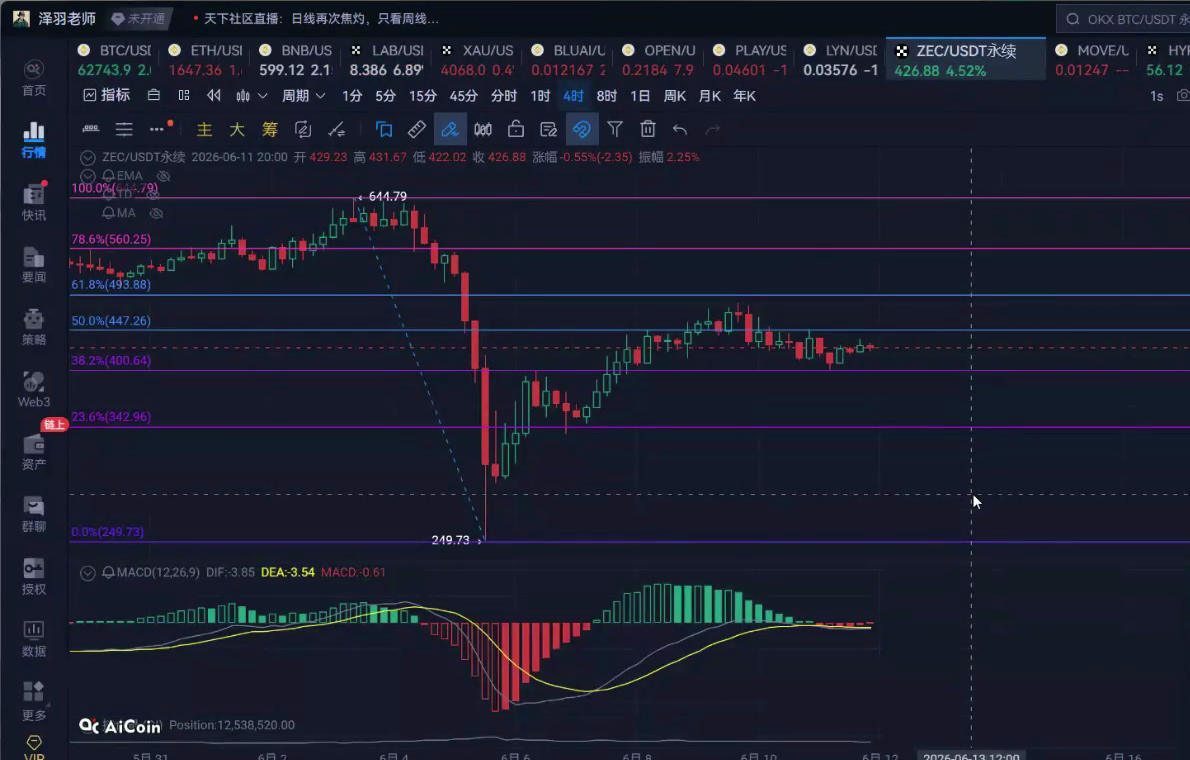Toggle the 筹 chip distribution indicator
The height and width of the screenshot is (760, 1190).
click(270, 129)
